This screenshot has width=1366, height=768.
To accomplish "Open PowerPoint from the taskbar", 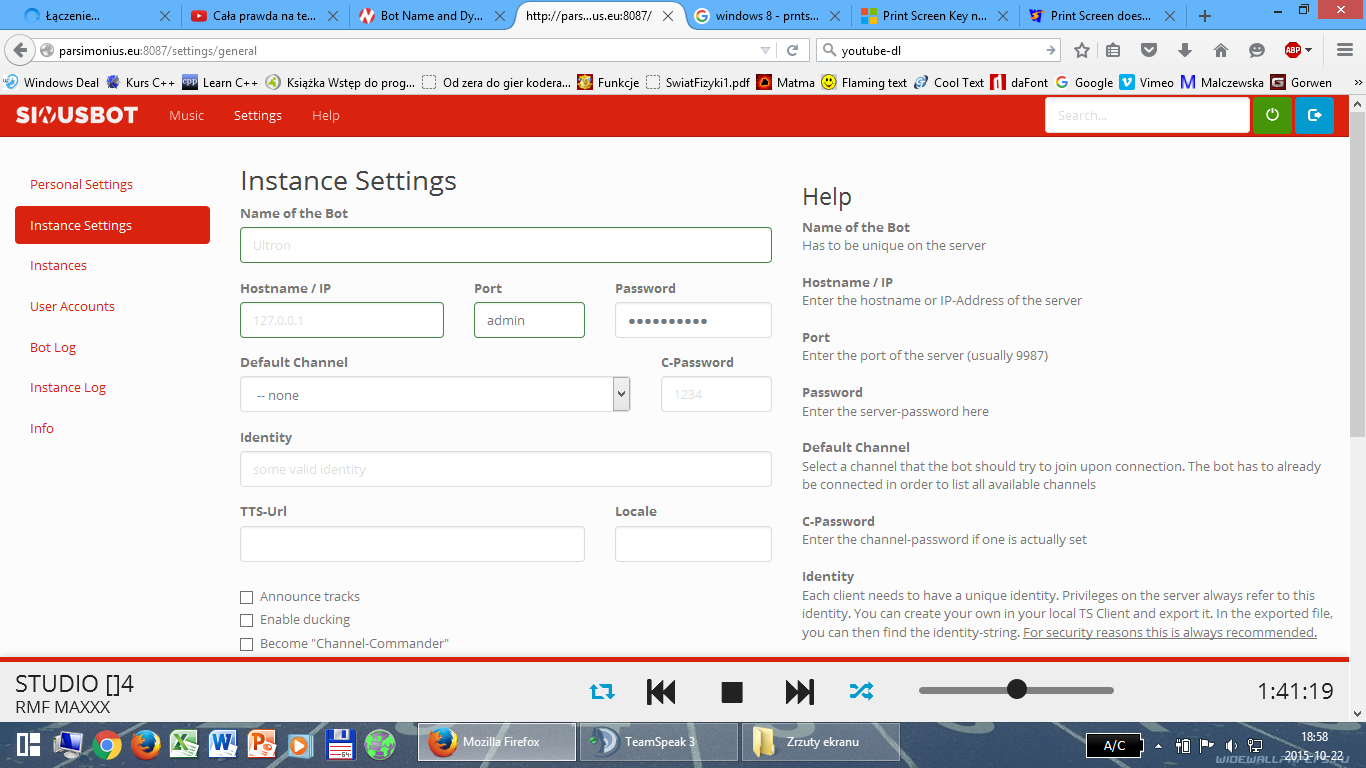I will [261, 743].
